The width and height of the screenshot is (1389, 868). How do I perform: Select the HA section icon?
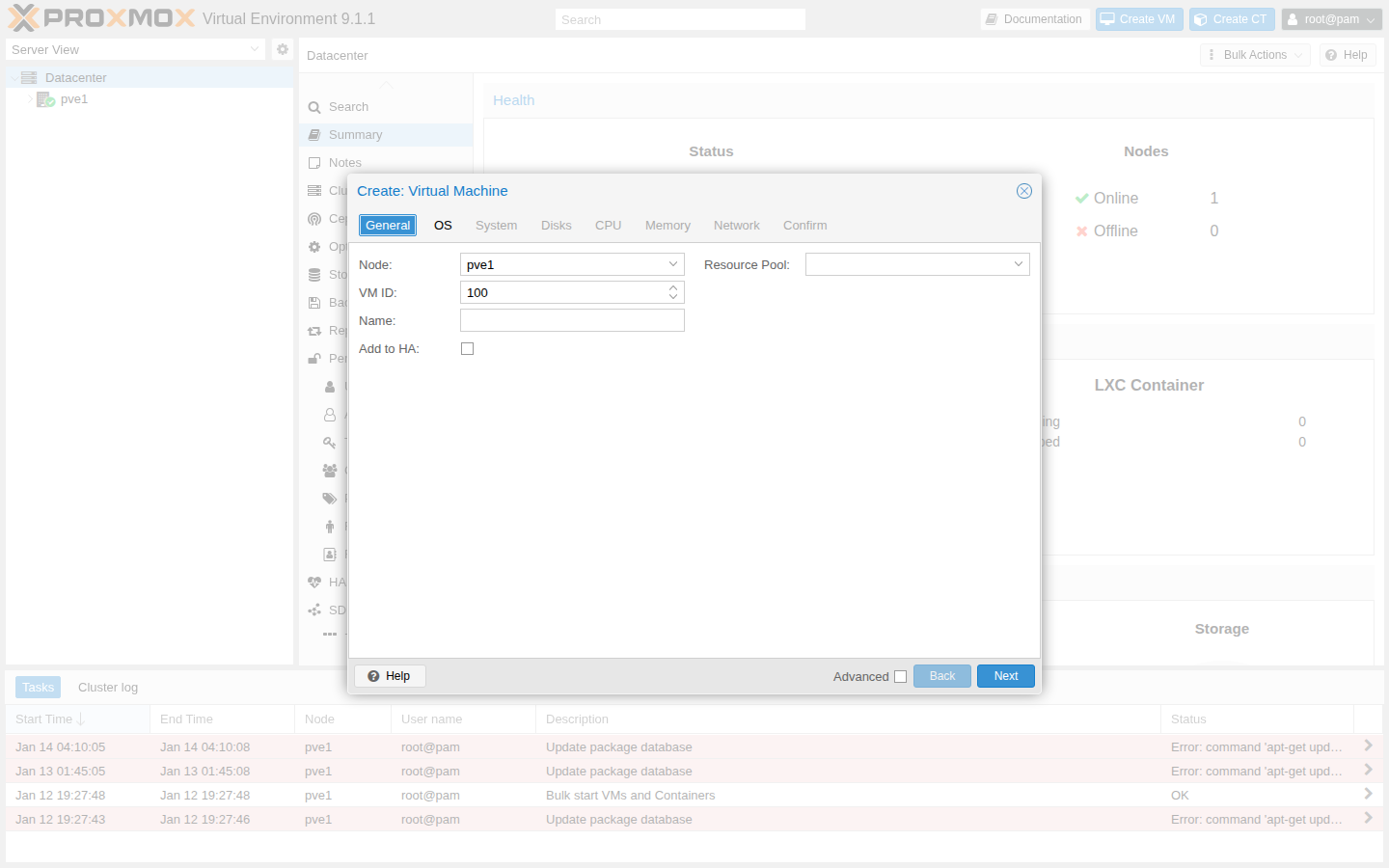(x=314, y=582)
